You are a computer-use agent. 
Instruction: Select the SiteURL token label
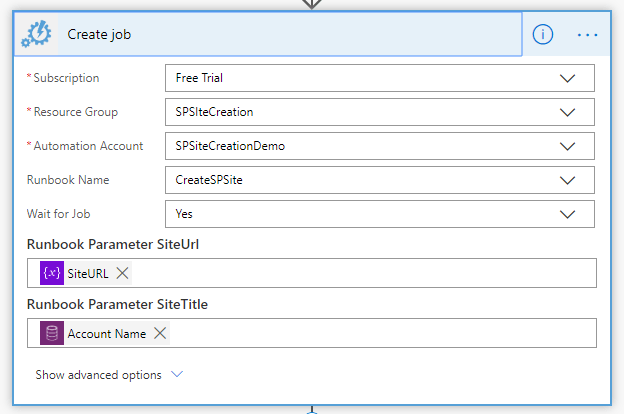point(88,273)
